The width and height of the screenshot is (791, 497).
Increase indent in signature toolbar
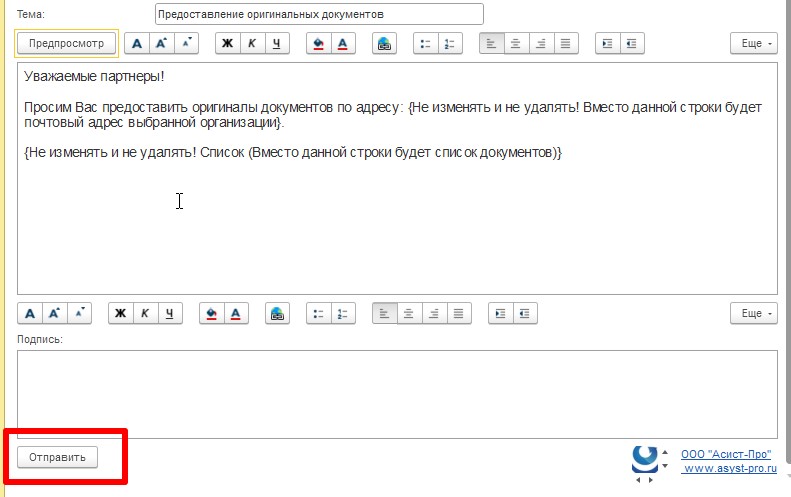(x=500, y=313)
